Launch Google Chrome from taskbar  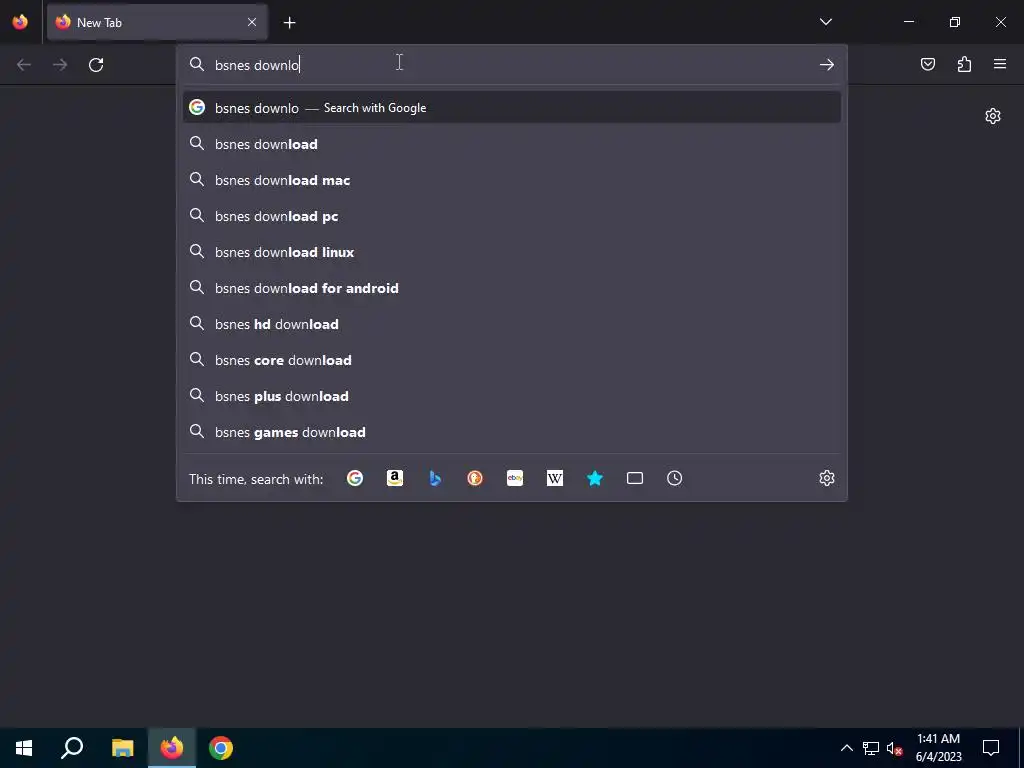221,748
